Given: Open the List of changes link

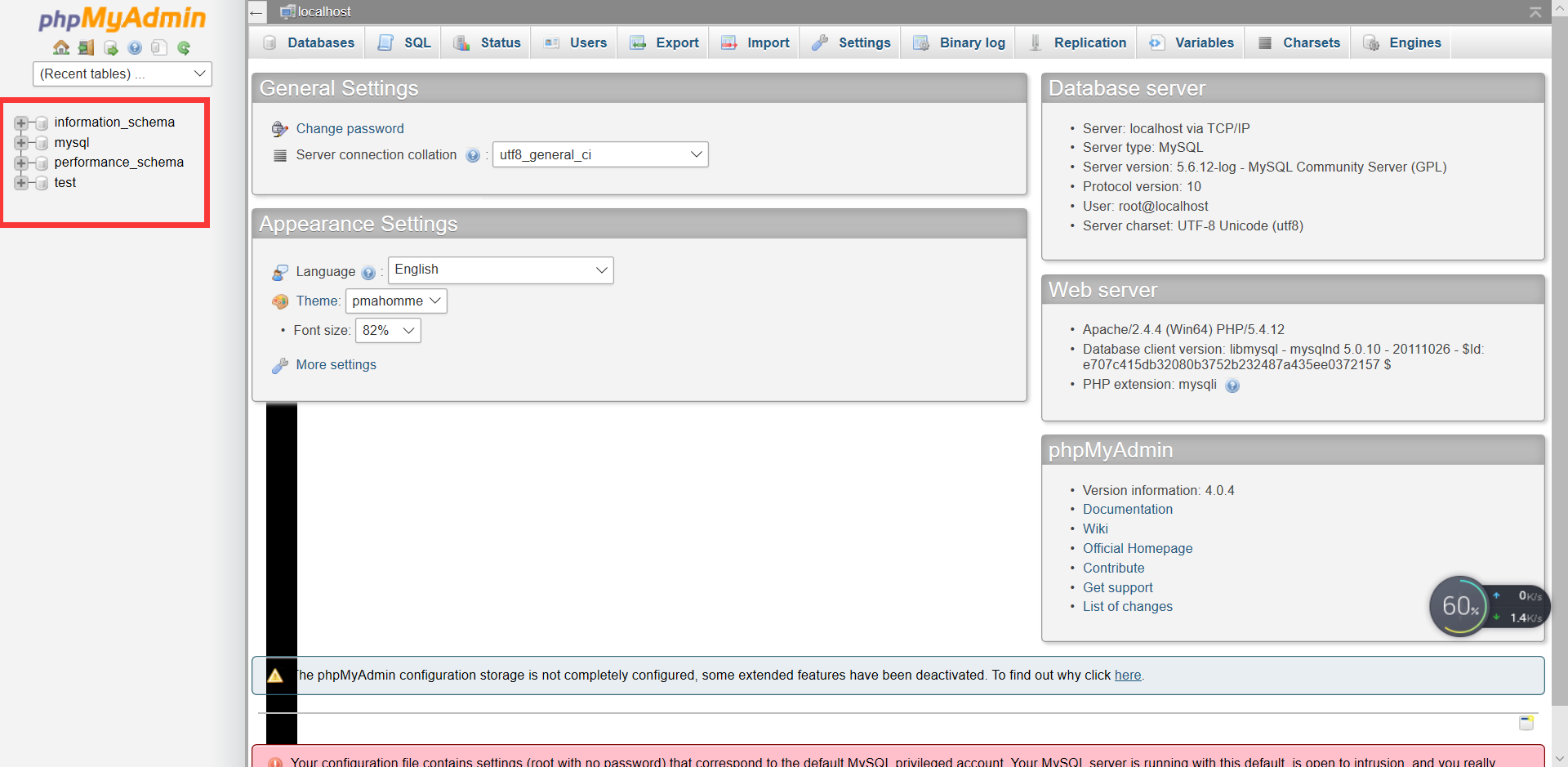Looking at the screenshot, I should coord(1127,607).
